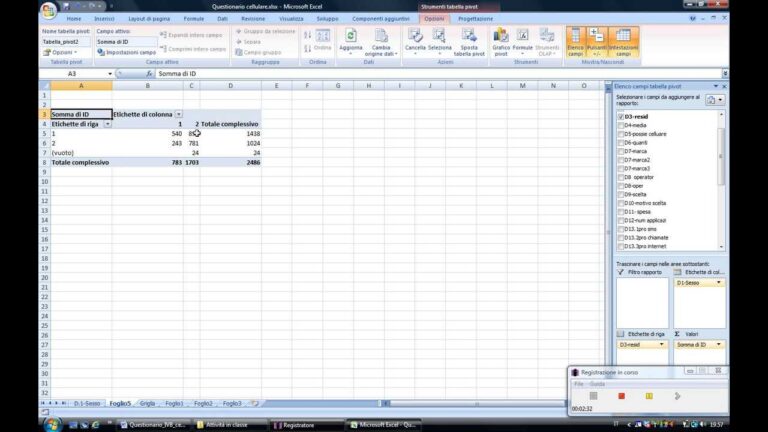Open the Formule ribbon tab
Screen dimensions: 768x432
coord(193,19)
